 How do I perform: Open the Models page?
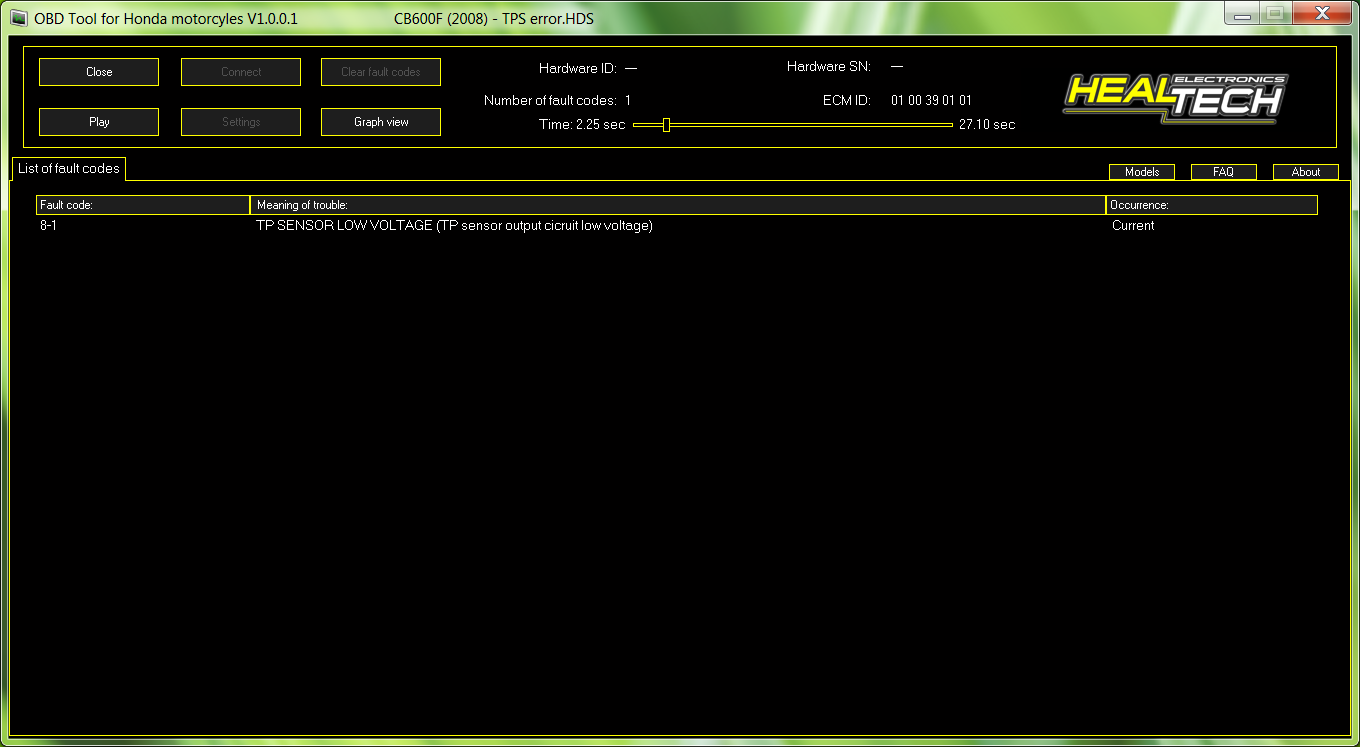(x=1142, y=172)
